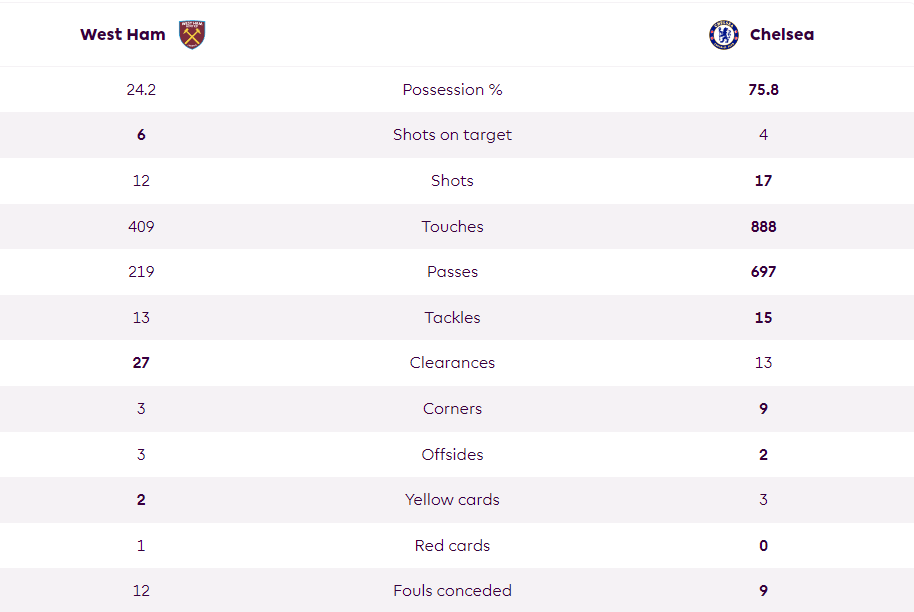The width and height of the screenshot is (914, 612).
Task: Open the West Ham team name link
Action: [x=123, y=35]
